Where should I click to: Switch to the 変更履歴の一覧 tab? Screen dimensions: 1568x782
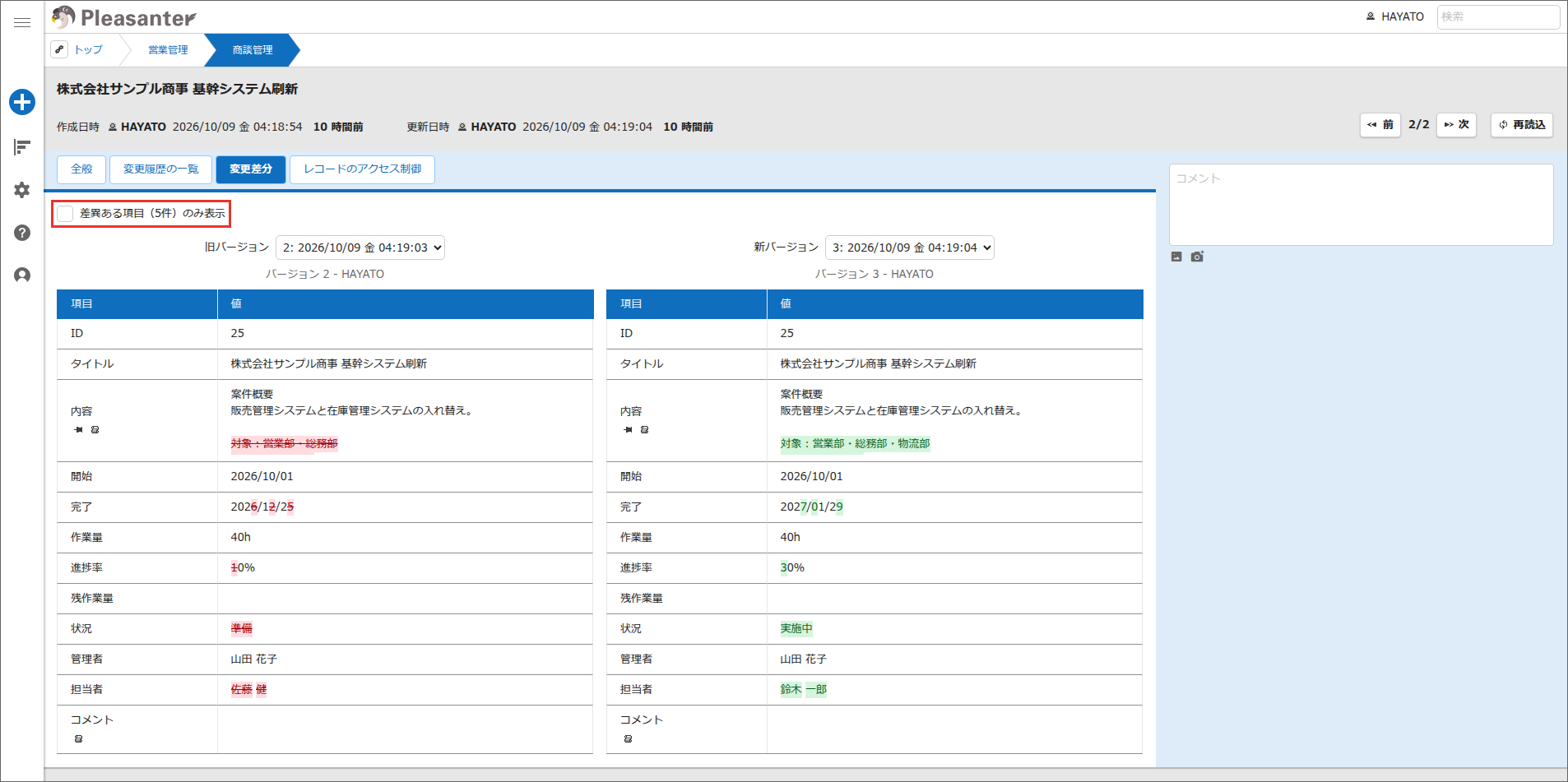[161, 169]
